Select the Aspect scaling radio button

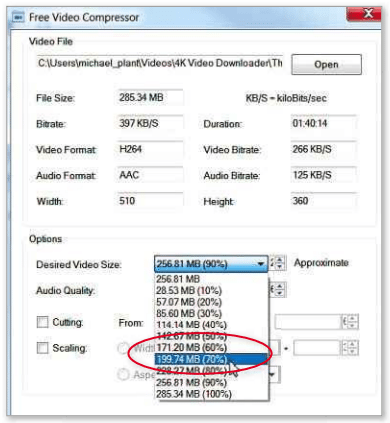pos(123,374)
